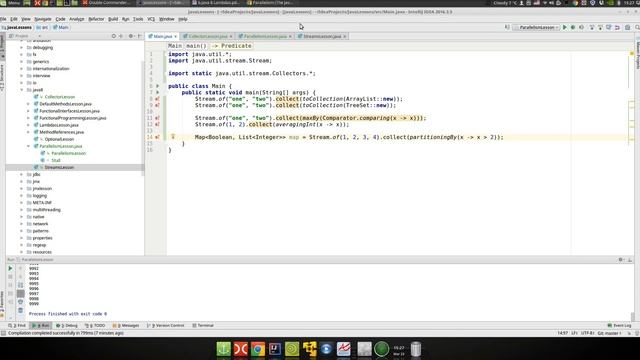The height and width of the screenshot is (360, 640).
Task: Select StreamsLesson in the project tree
Action: (x=59, y=167)
